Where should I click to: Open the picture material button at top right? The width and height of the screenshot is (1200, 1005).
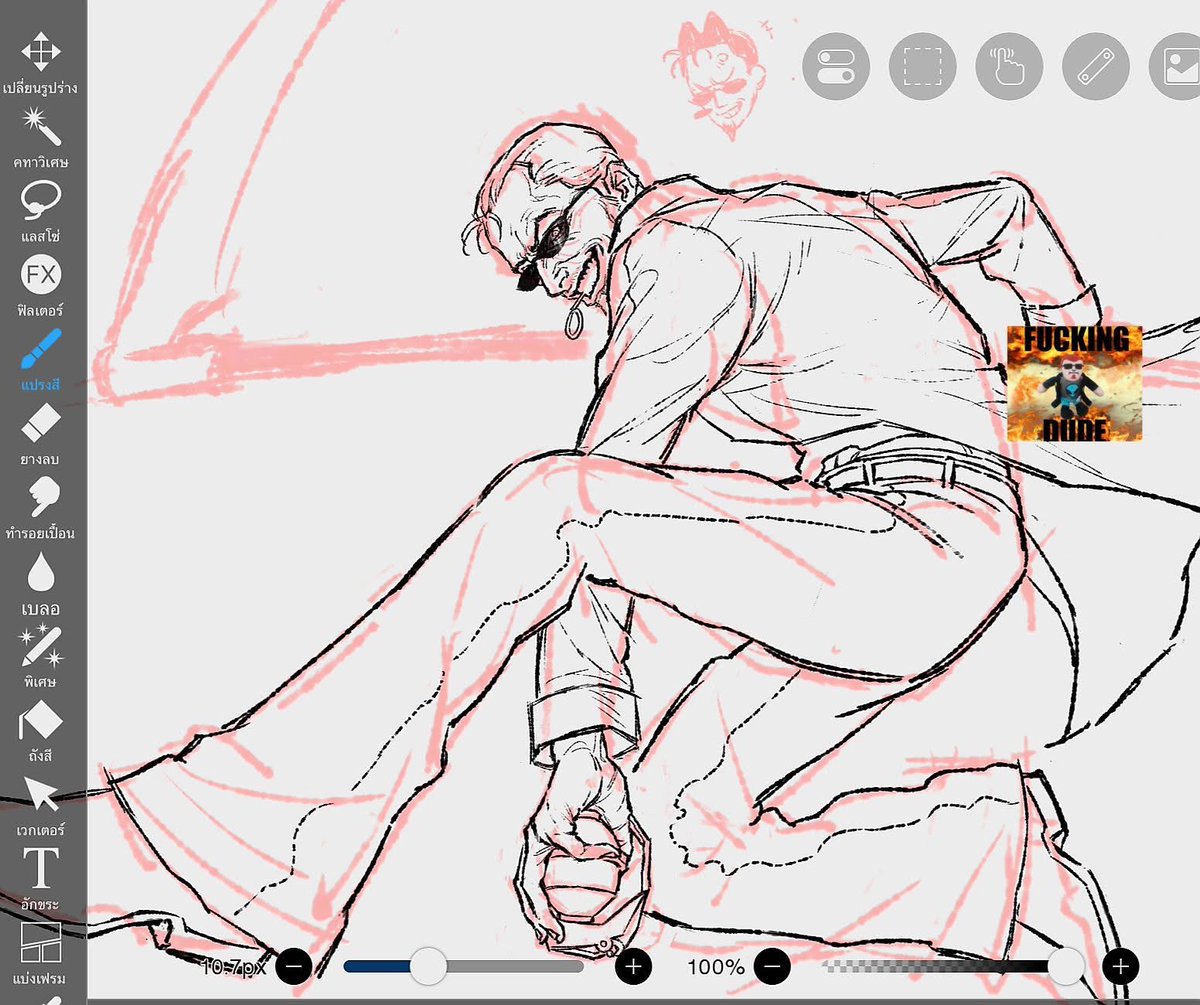(1175, 65)
